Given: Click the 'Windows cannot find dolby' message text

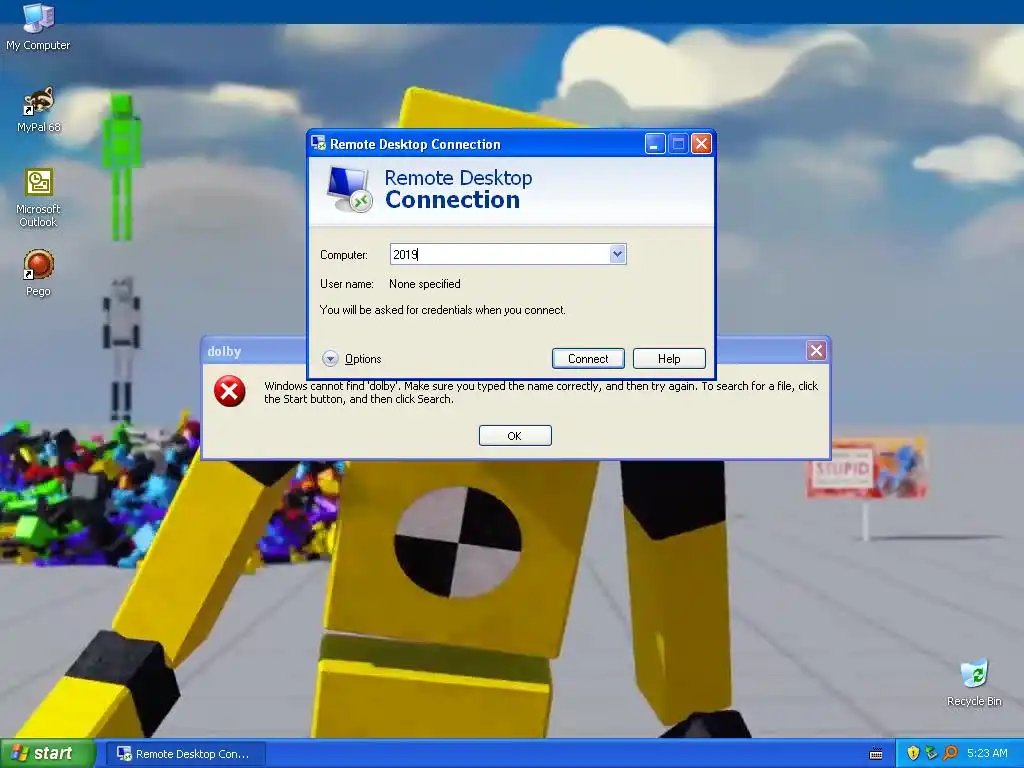Looking at the screenshot, I should [541, 392].
